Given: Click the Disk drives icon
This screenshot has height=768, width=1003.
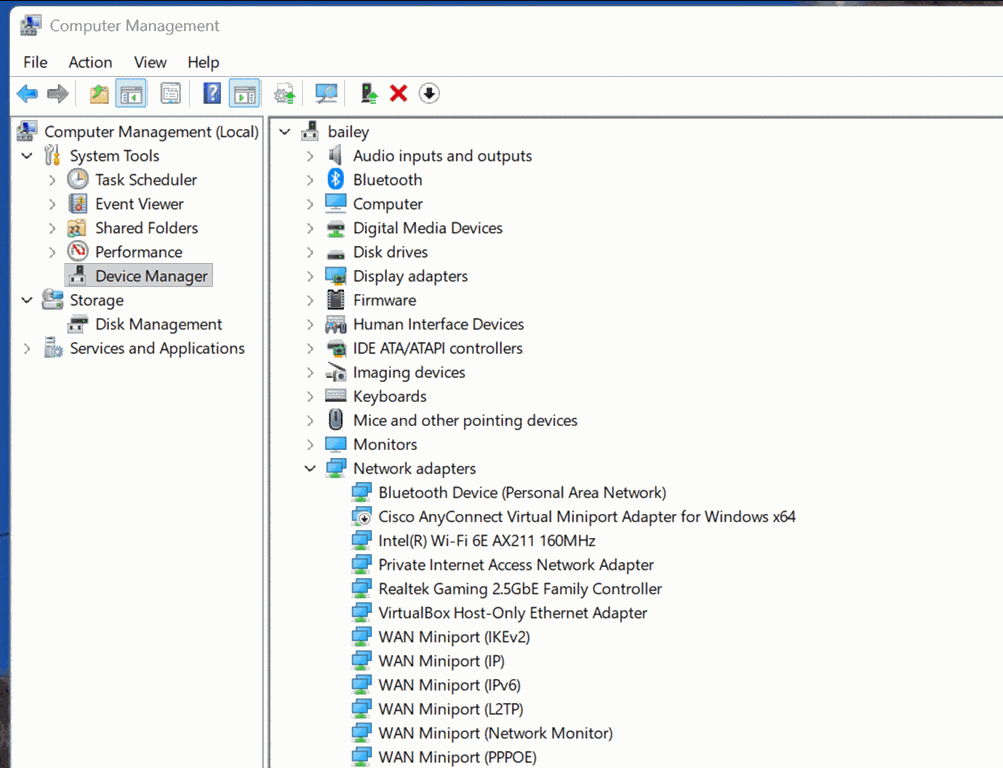Looking at the screenshot, I should pos(336,254).
